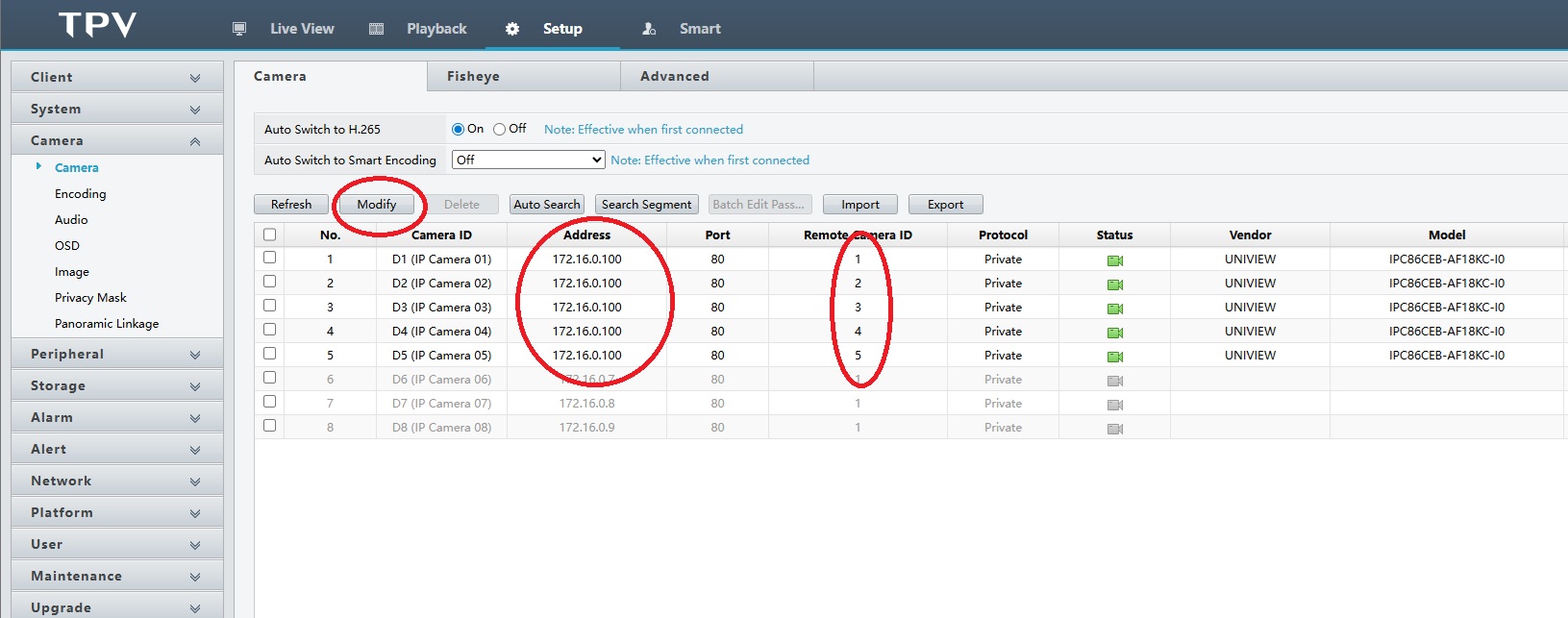Click gray offline camera icon for D6
The image size is (1568, 618).
(1114, 381)
